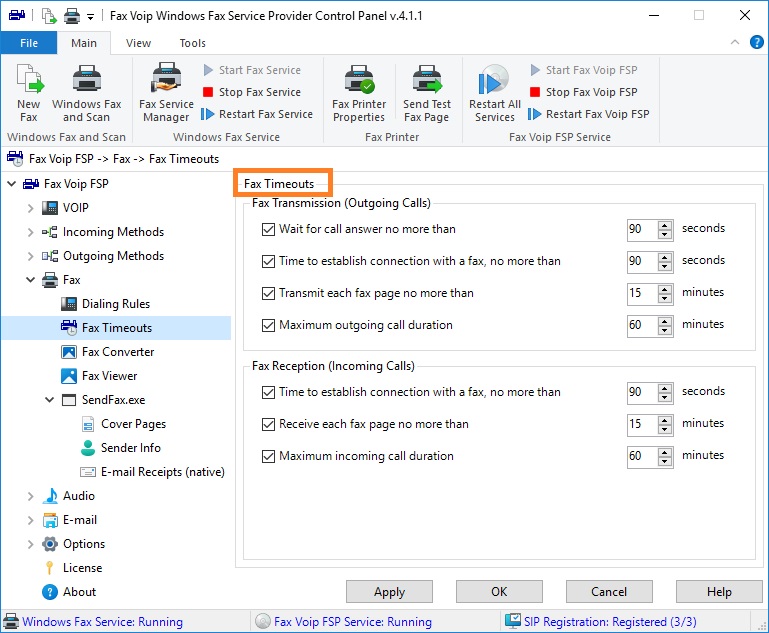Open the File menu tab
The image size is (769, 633).
(x=29, y=43)
